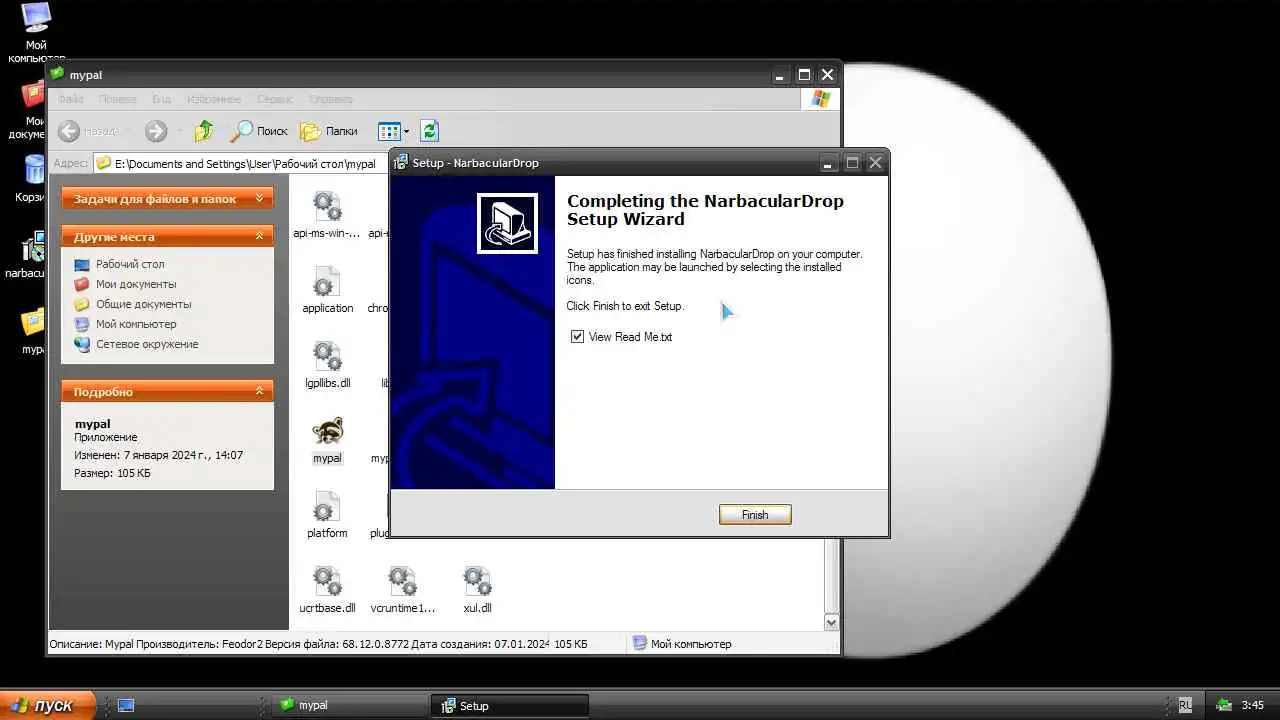This screenshot has width=1280, height=720.
Task: Open Мой компьютер link in sidebar
Action: click(136, 324)
